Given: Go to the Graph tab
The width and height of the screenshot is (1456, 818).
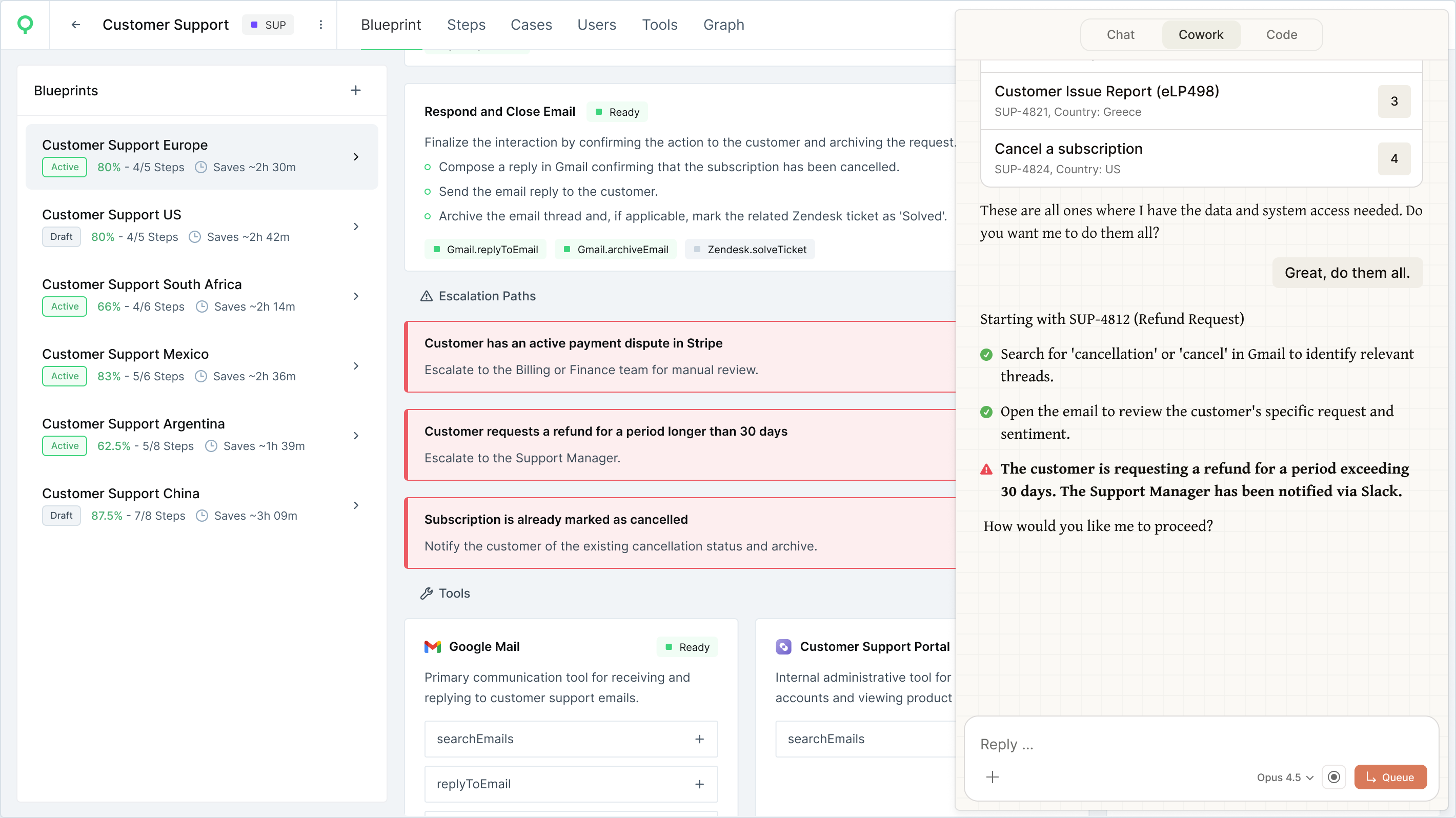Looking at the screenshot, I should coord(723,24).
